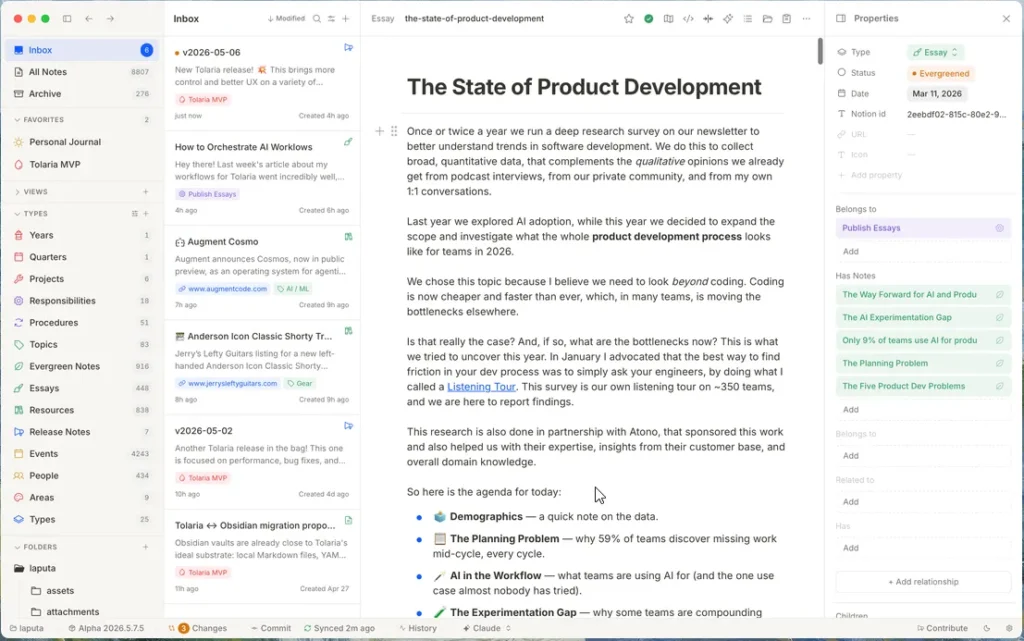Click the sparkle AI icon in editor toolbar
Viewport: 1024px width, 641px height.
[728, 19]
